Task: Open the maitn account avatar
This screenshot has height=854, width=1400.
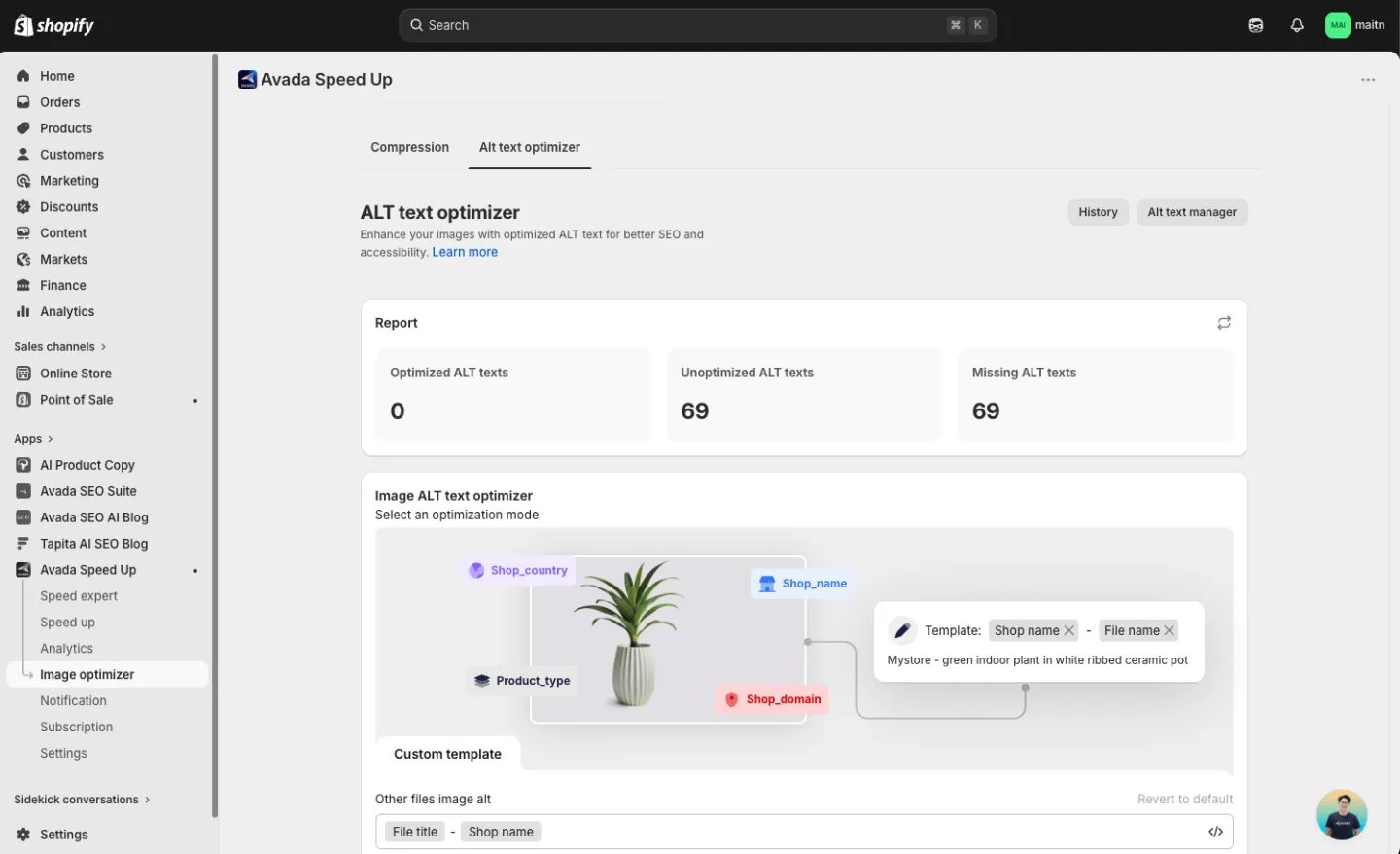Action: pyautogui.click(x=1338, y=25)
